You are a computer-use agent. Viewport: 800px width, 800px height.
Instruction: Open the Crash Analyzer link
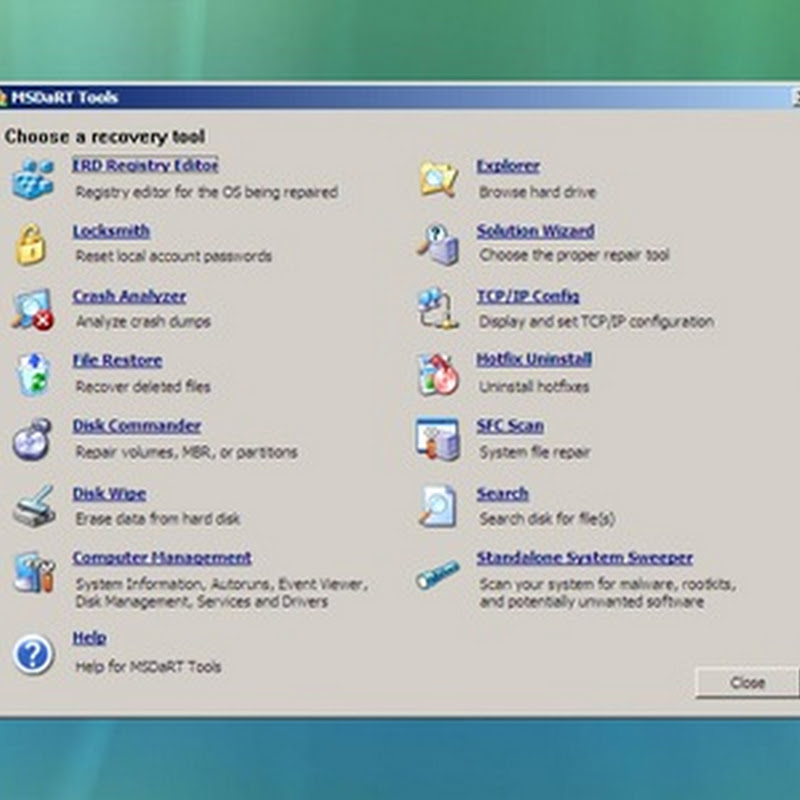pyautogui.click(x=129, y=296)
